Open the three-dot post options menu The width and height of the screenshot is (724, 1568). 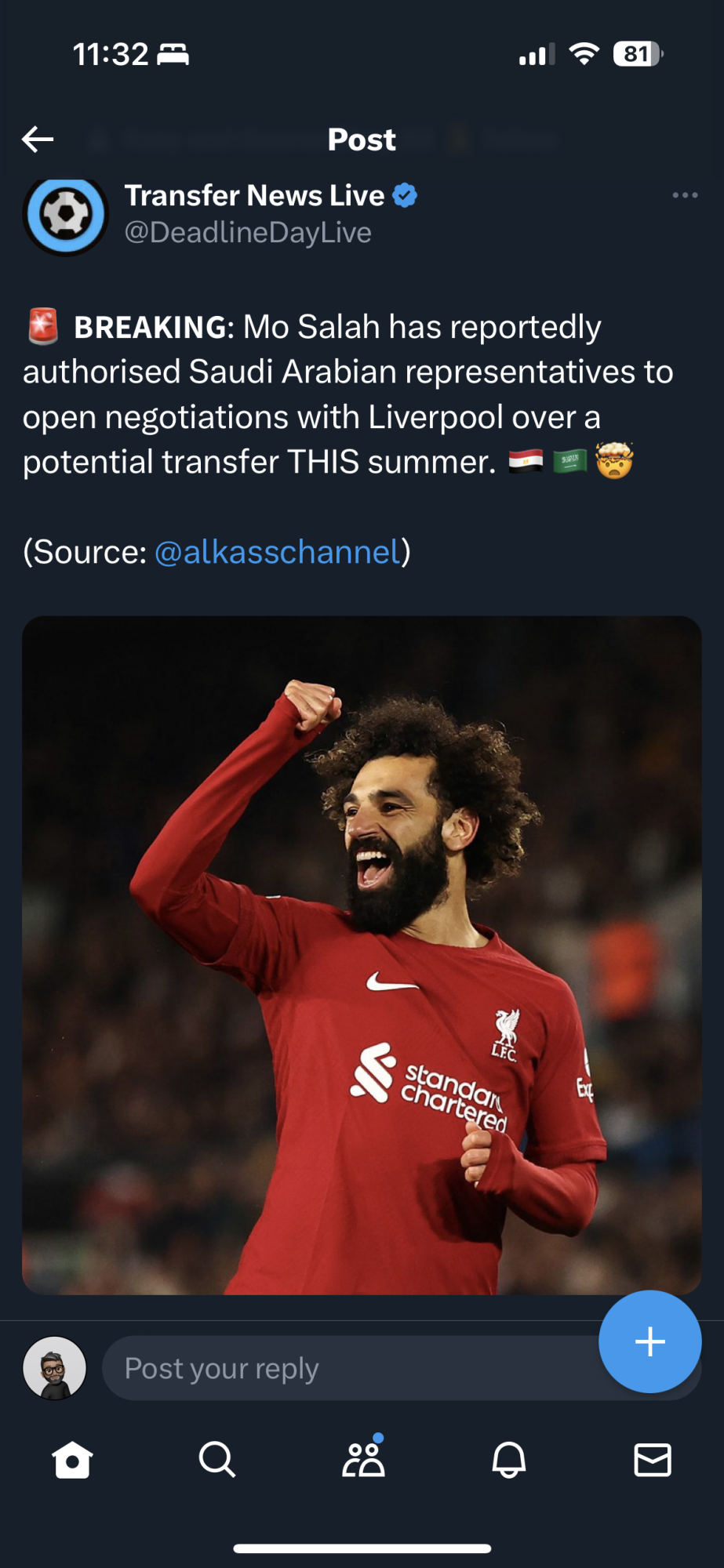(685, 195)
